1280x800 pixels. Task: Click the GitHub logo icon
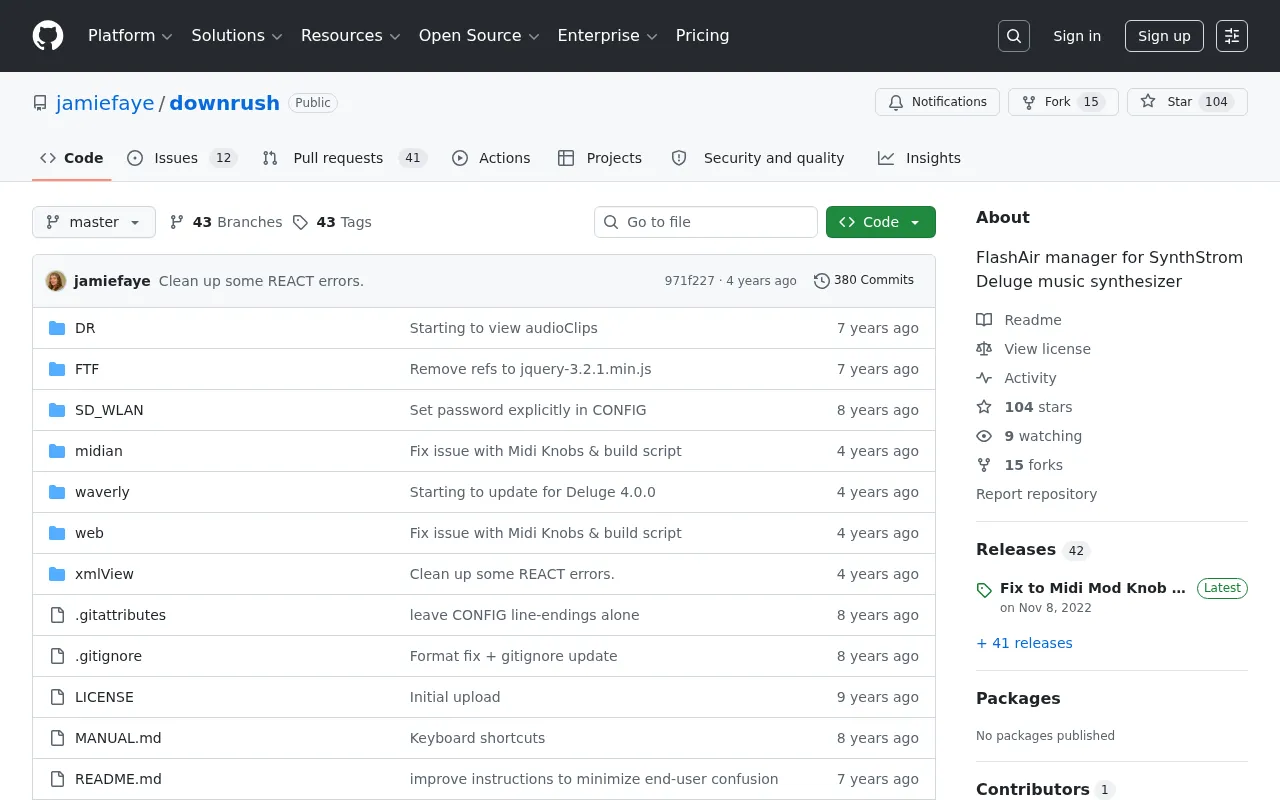pos(48,36)
